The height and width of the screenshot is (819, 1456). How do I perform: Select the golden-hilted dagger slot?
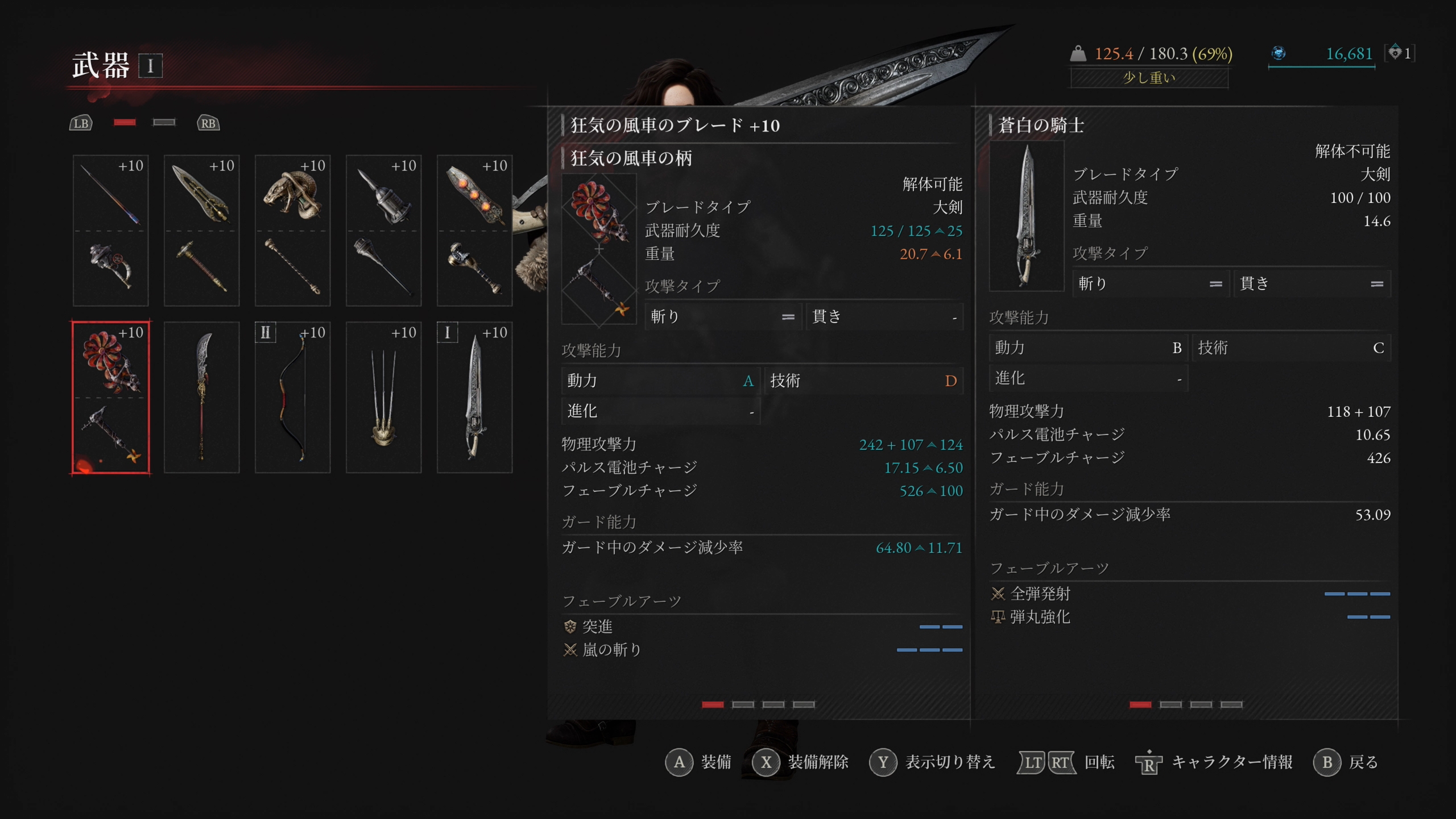(201, 230)
